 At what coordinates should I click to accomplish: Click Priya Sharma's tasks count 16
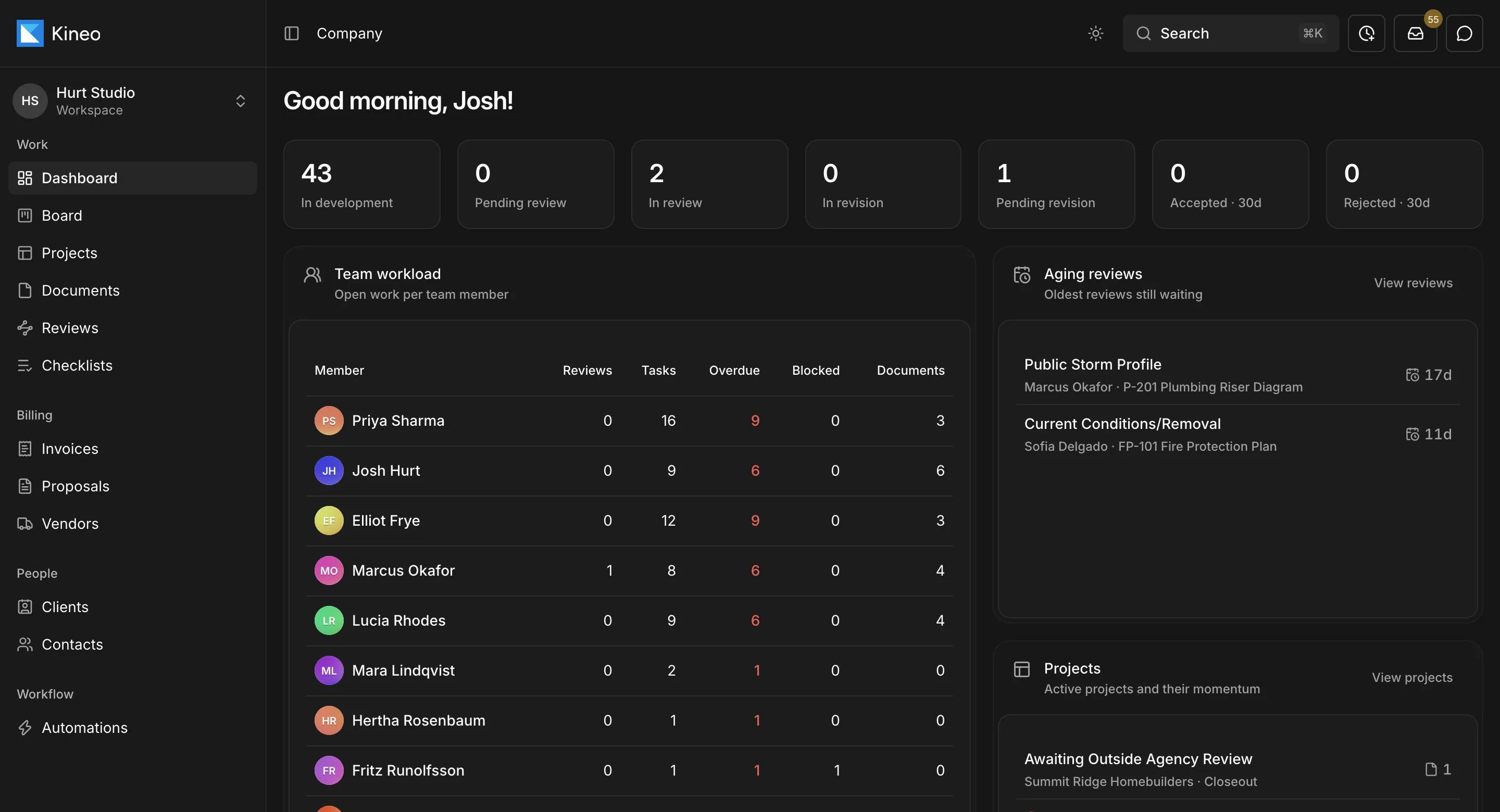pyautogui.click(x=668, y=421)
